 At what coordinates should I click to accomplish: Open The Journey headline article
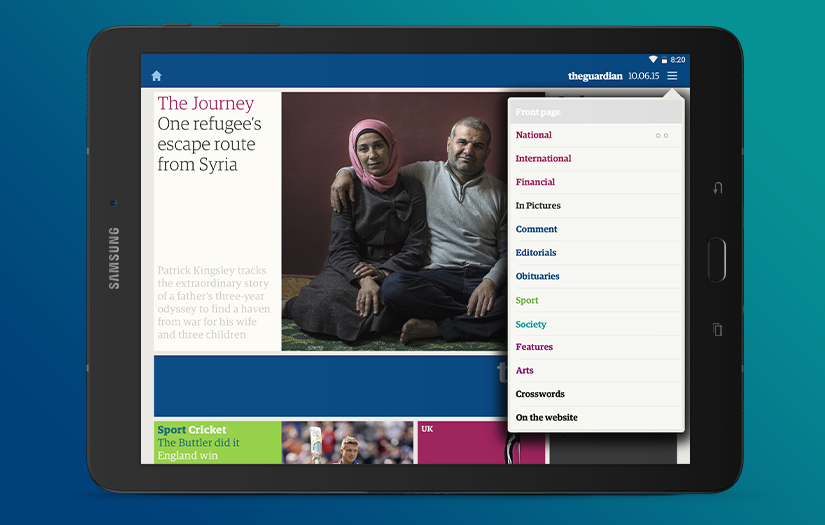[x=209, y=134]
